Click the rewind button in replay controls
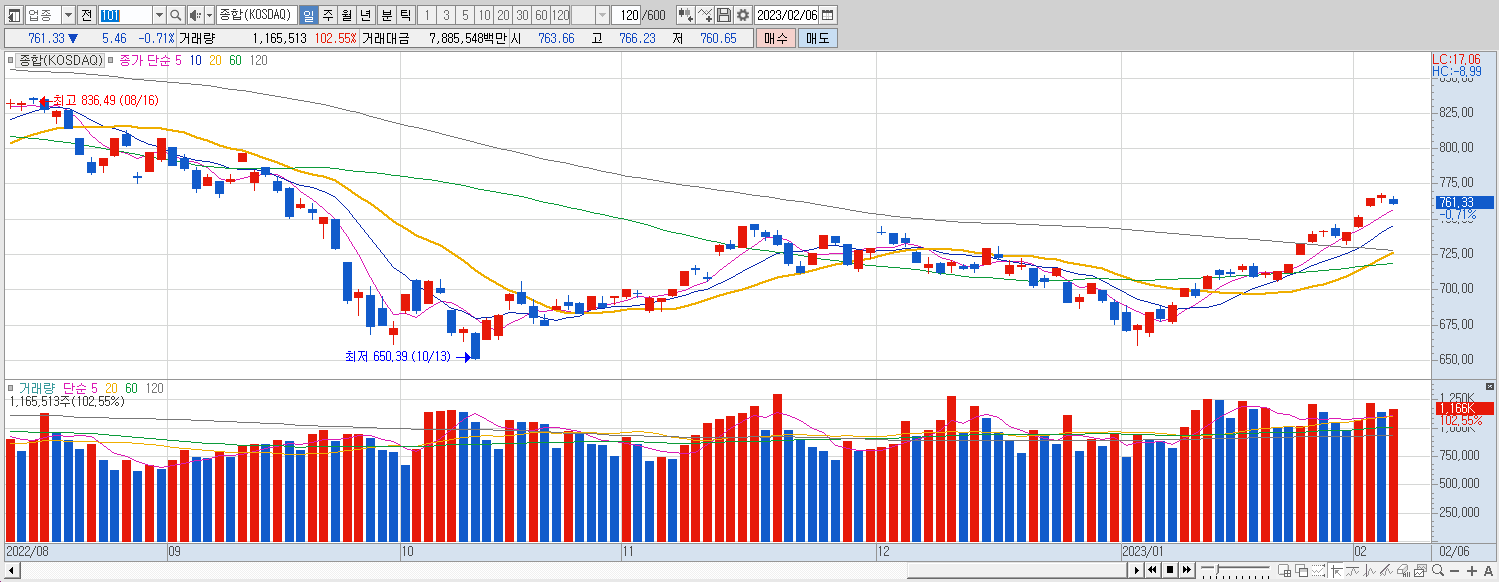Image resolution: width=1499 pixels, height=582 pixels. (x=1152, y=570)
